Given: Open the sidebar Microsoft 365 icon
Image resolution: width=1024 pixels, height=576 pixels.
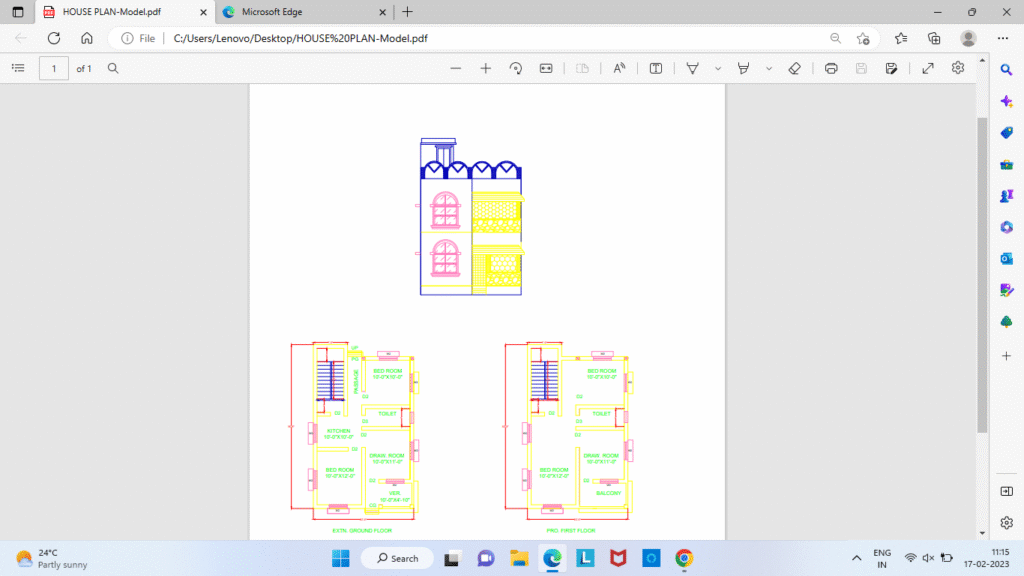Looking at the screenshot, I should (x=1006, y=227).
